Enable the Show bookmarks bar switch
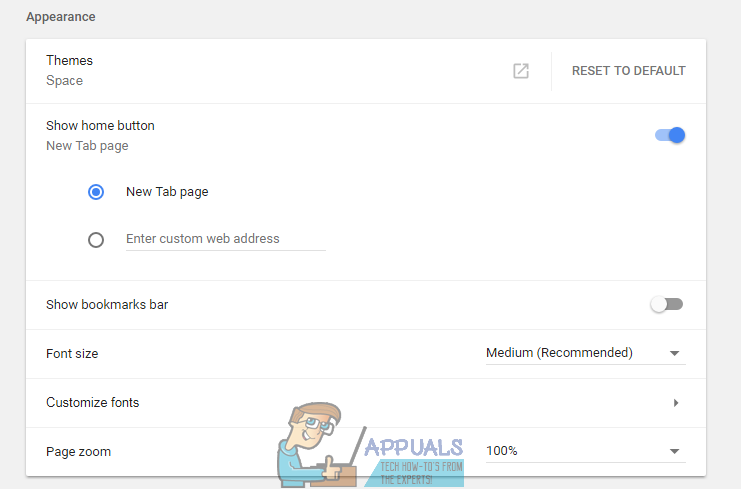 (x=667, y=304)
